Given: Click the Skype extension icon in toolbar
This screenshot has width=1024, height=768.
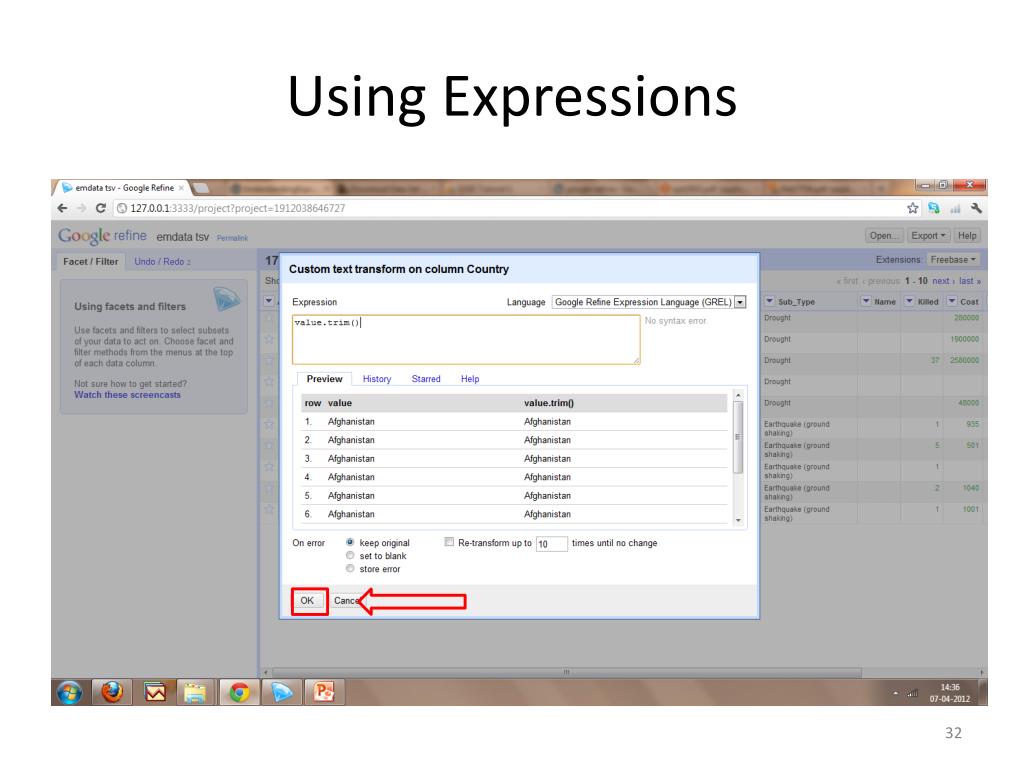Looking at the screenshot, I should (934, 208).
